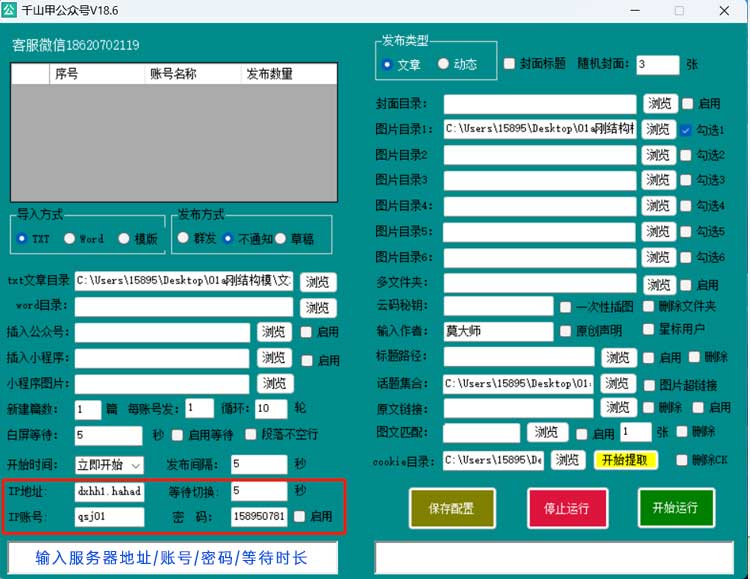Enable the 封面标题 checkbox
Viewport: 750px width, 579px height.
click(510, 64)
